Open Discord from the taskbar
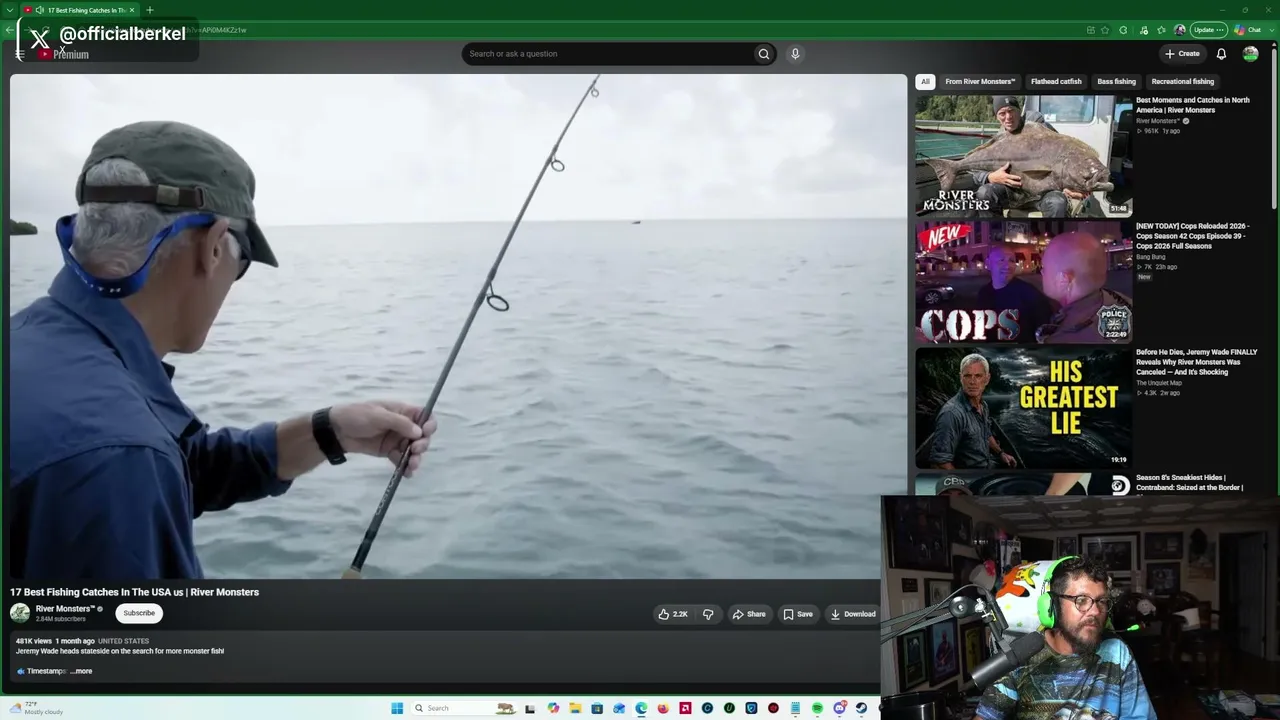Viewport: 1280px width, 720px height. click(839, 708)
